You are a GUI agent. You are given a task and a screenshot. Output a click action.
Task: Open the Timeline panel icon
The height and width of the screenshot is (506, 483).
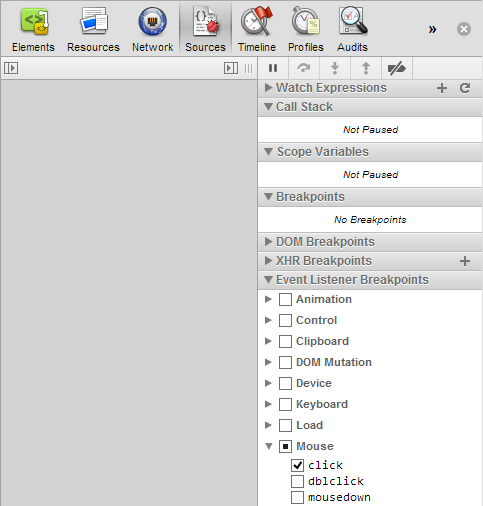(x=257, y=21)
